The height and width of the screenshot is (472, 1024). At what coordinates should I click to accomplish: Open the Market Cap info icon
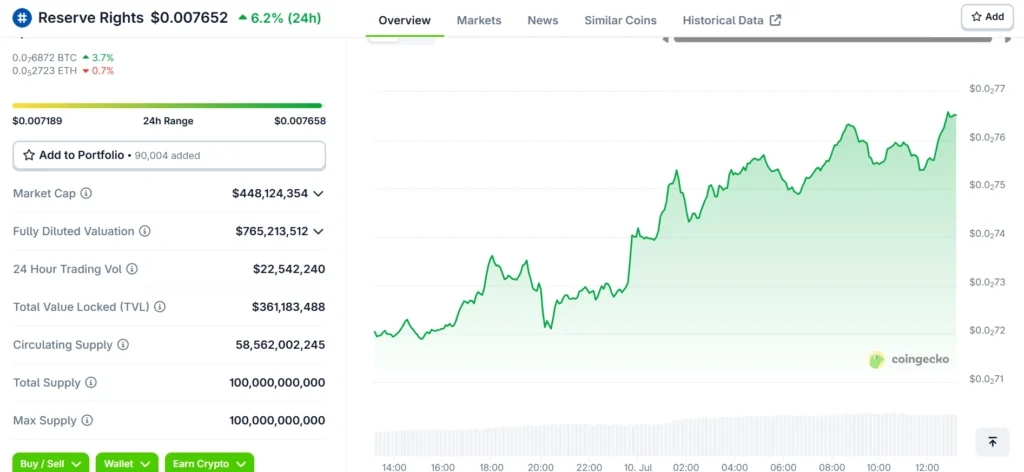[x=86, y=193]
